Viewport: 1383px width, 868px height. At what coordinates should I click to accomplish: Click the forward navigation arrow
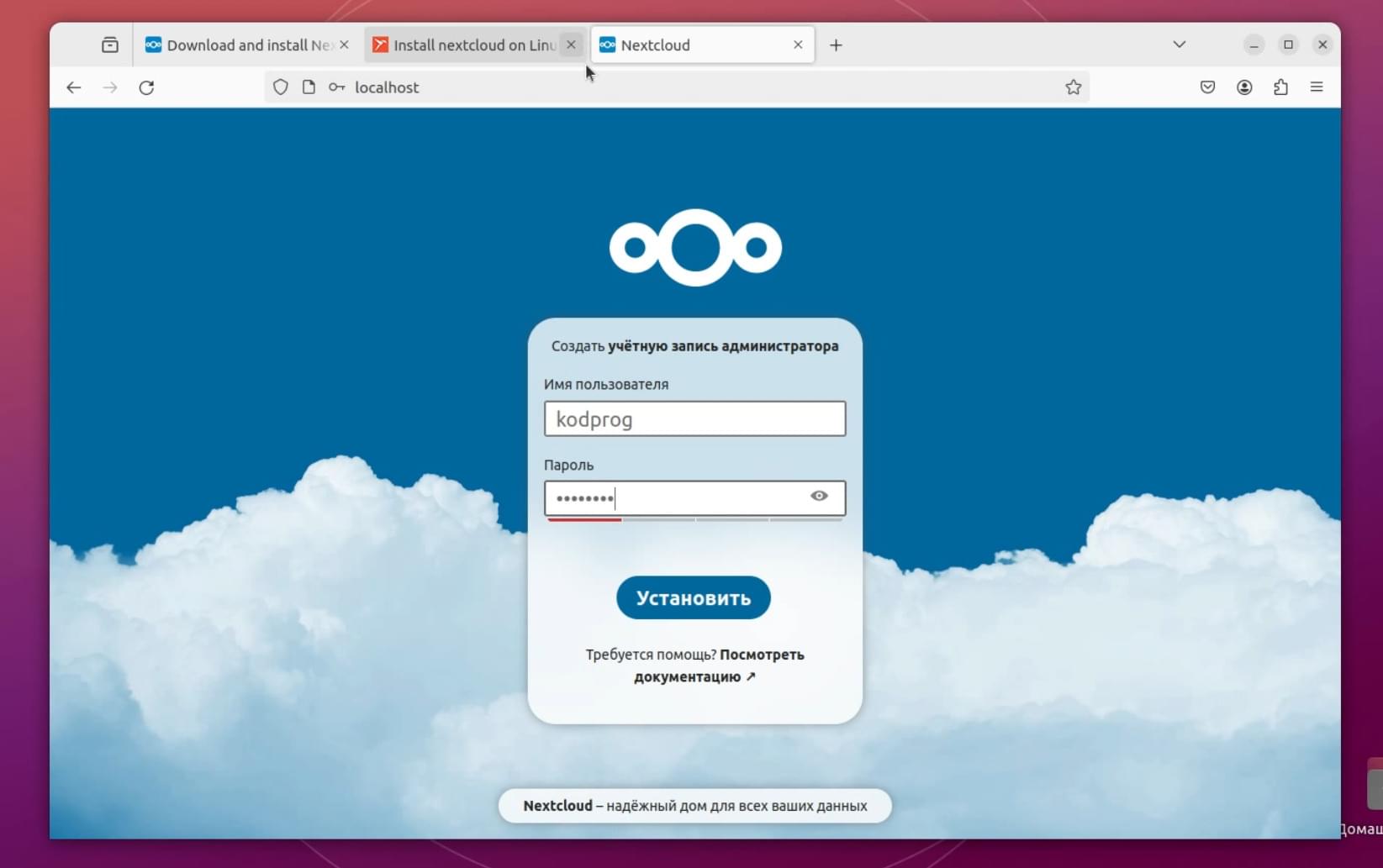[110, 87]
